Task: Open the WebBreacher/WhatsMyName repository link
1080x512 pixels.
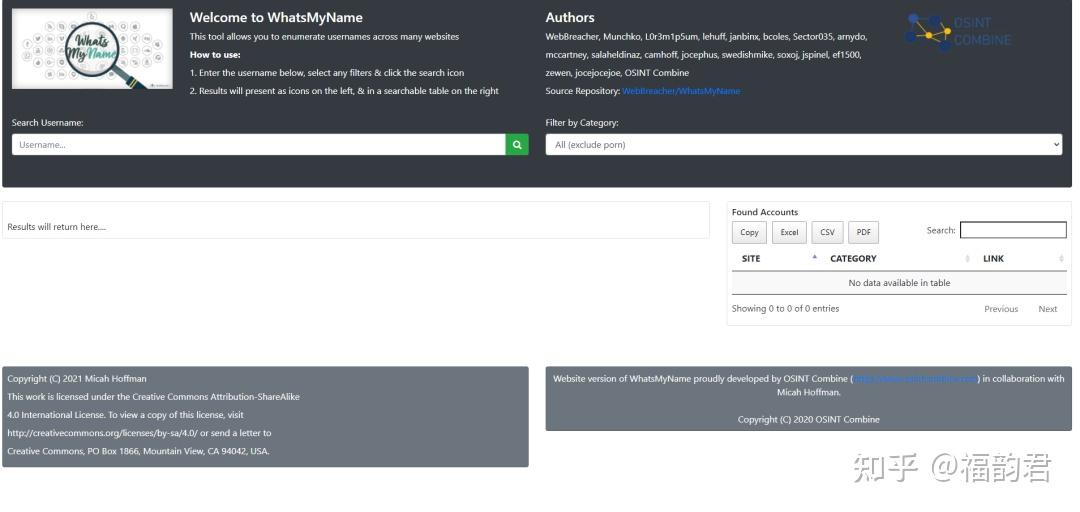Action: pos(681,91)
